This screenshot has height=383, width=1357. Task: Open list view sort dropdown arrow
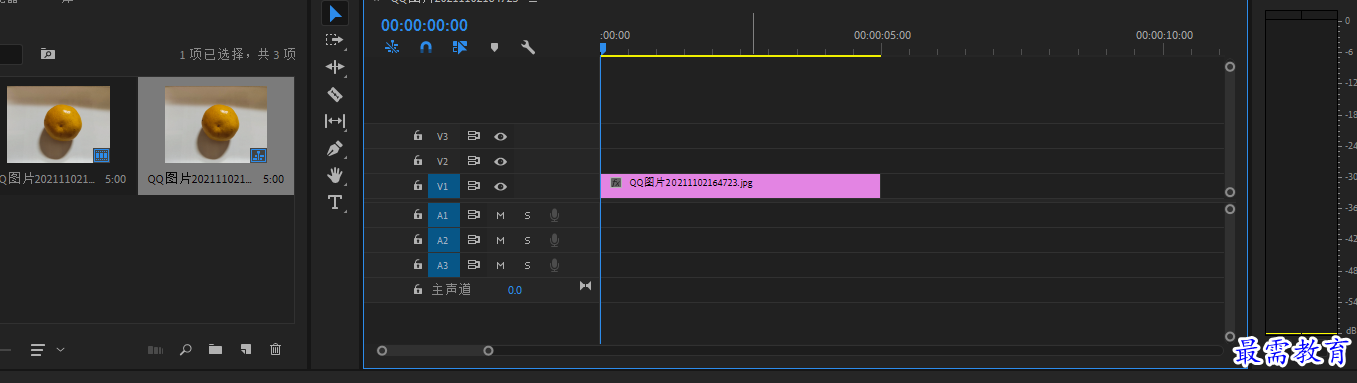(61, 350)
